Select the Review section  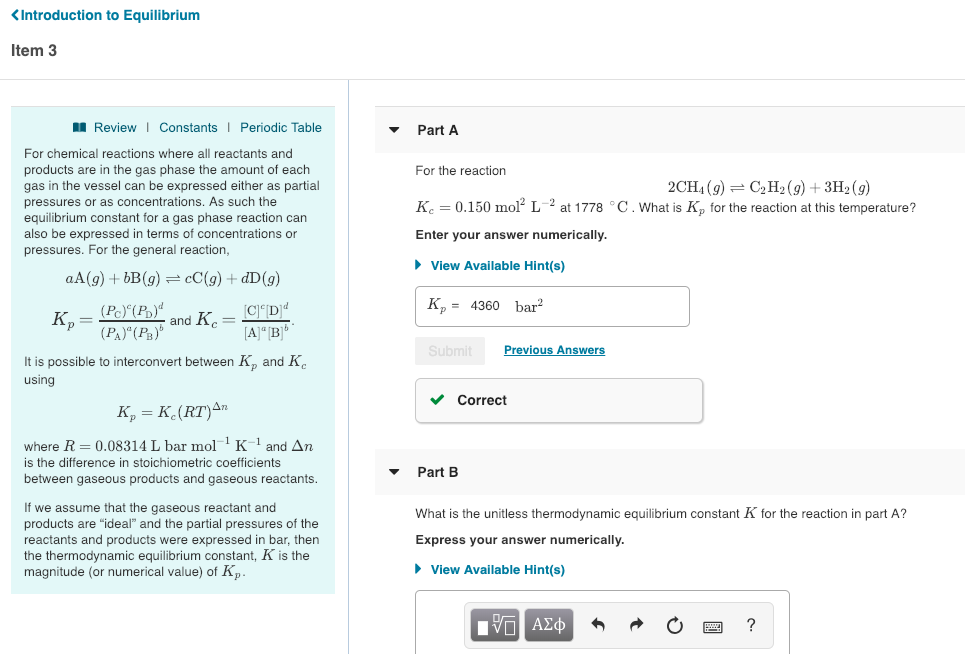click(x=115, y=127)
